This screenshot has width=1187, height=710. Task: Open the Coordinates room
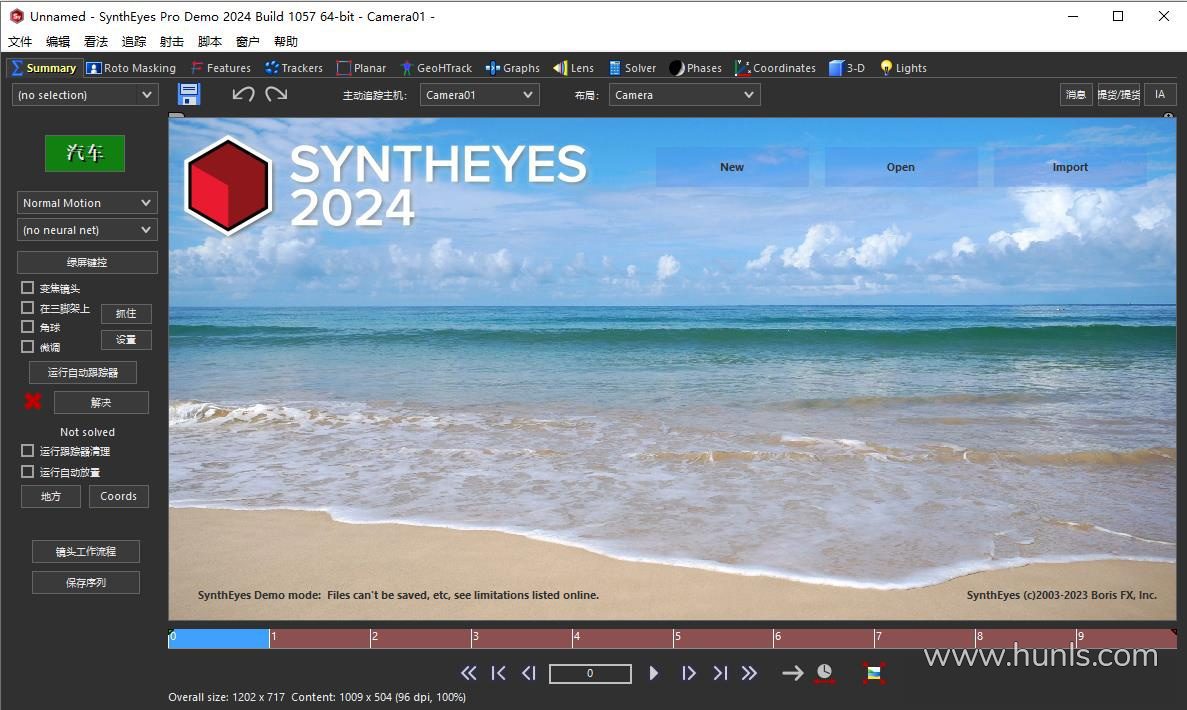click(775, 68)
